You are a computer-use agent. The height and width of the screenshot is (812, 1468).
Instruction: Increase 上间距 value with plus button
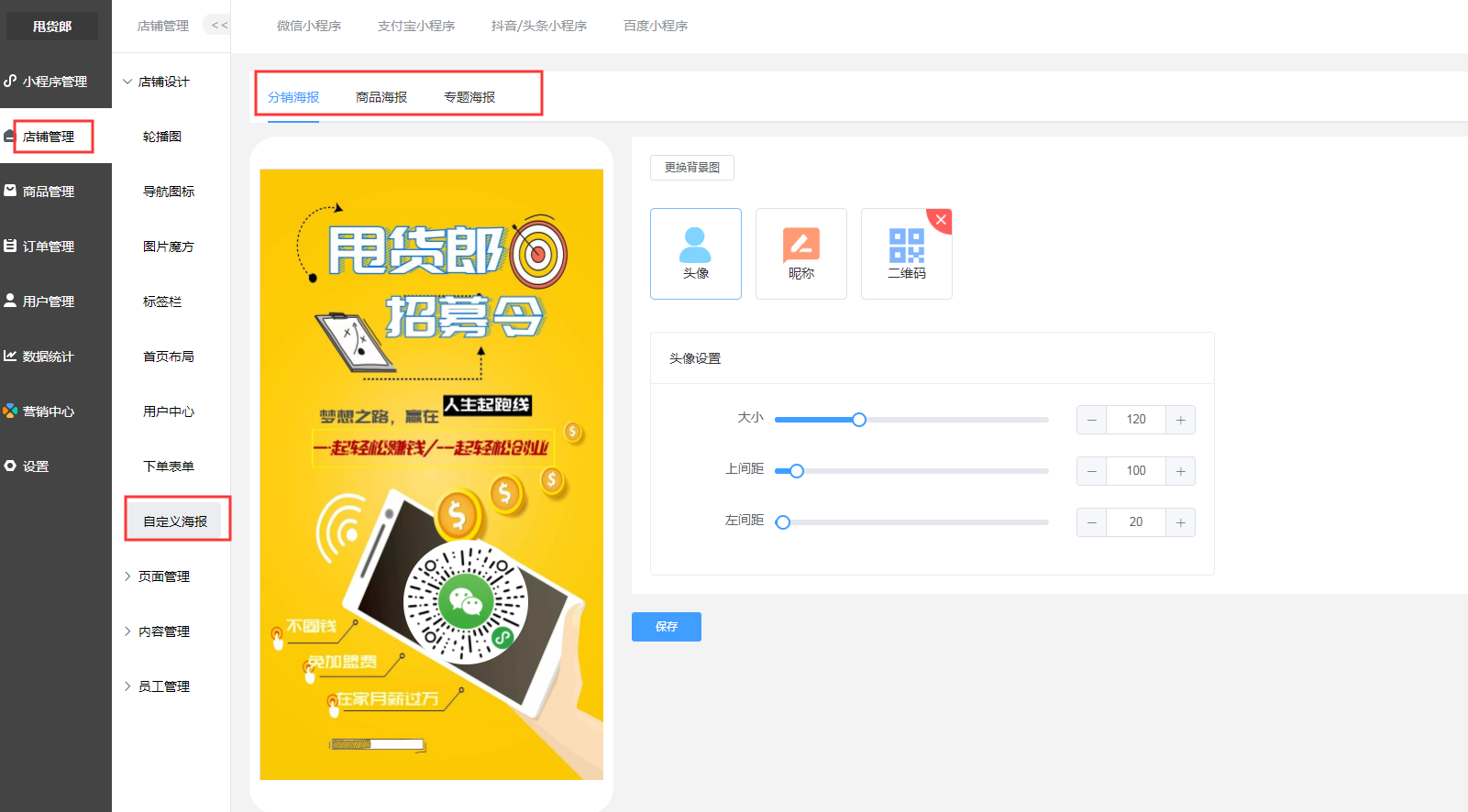tap(1180, 471)
